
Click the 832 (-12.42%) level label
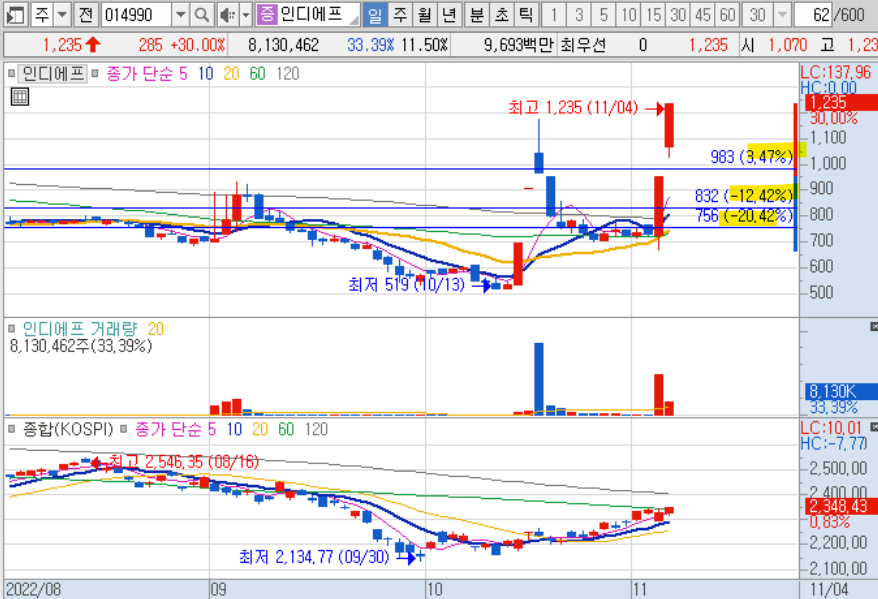(x=744, y=195)
